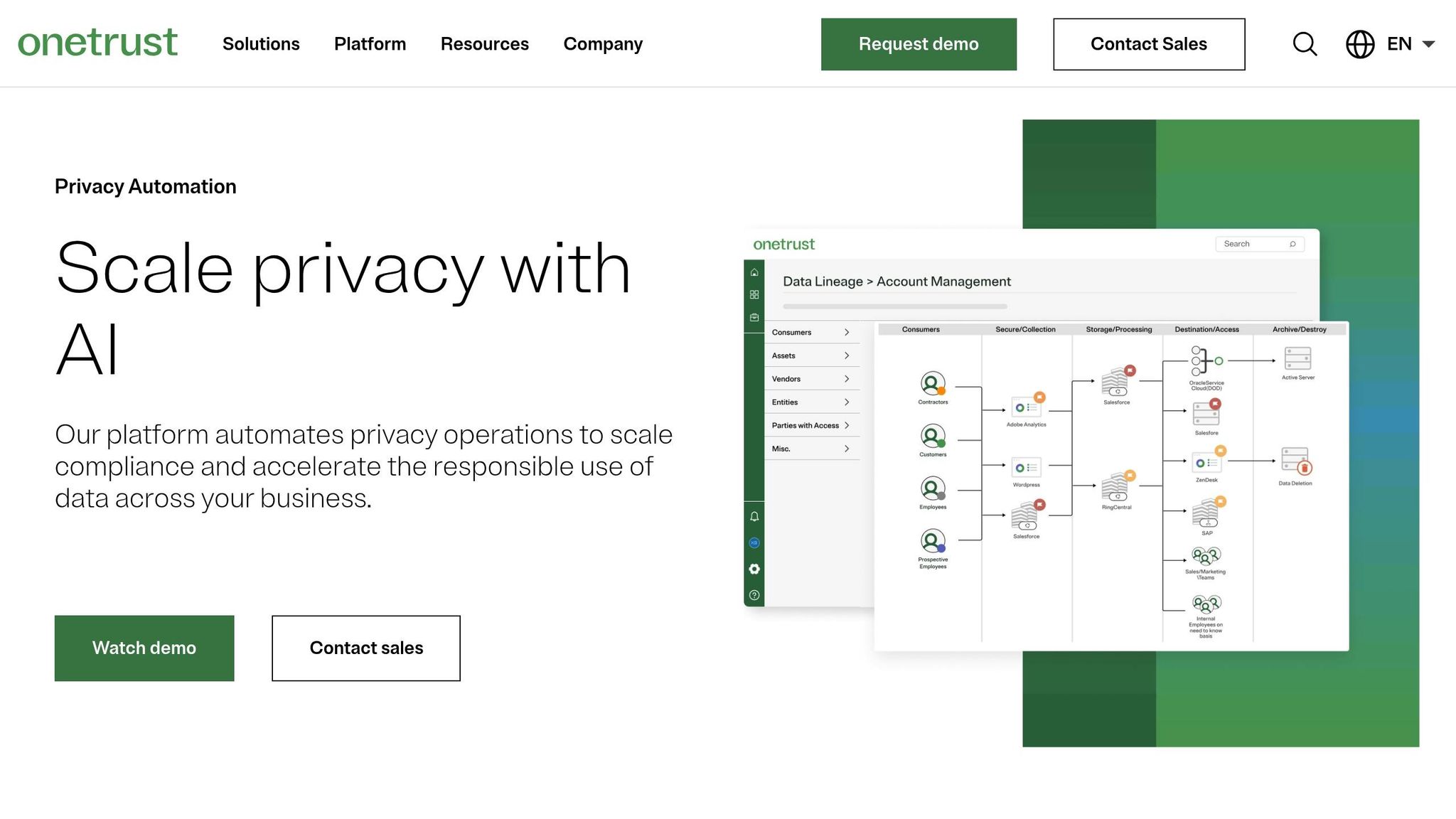1456x819 pixels.
Task: Click the Search field in app mockup
Action: (1260, 244)
